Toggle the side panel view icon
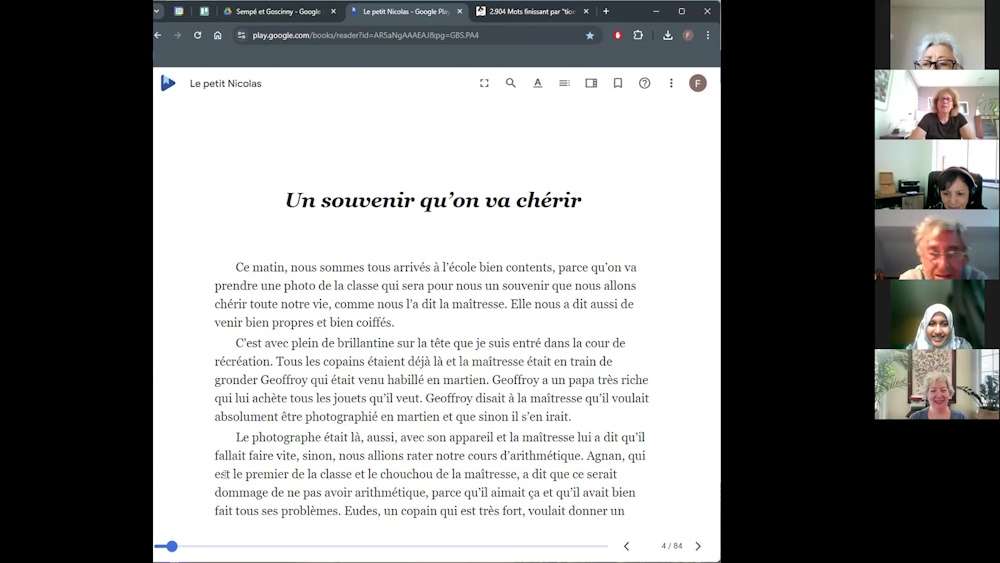 [x=591, y=83]
